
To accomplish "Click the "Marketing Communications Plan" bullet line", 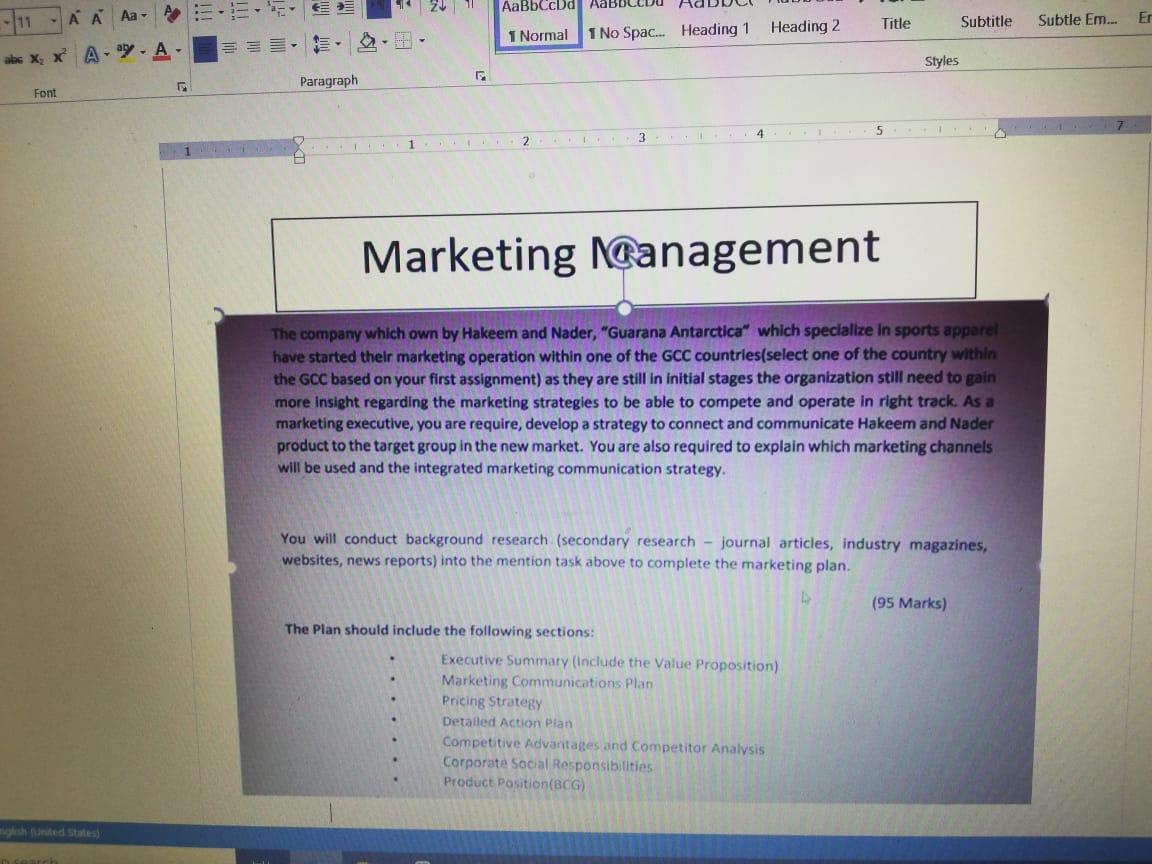I will point(547,682).
